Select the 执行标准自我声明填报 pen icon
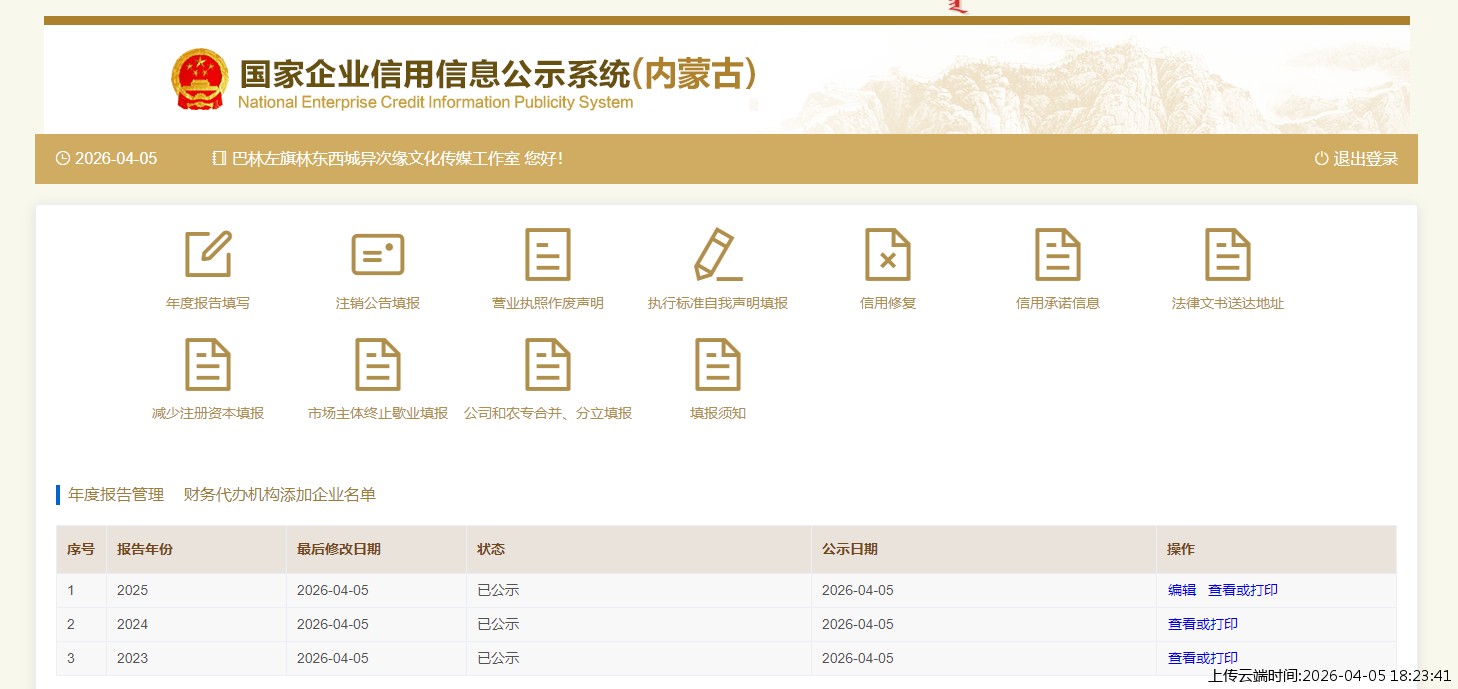 coord(718,254)
